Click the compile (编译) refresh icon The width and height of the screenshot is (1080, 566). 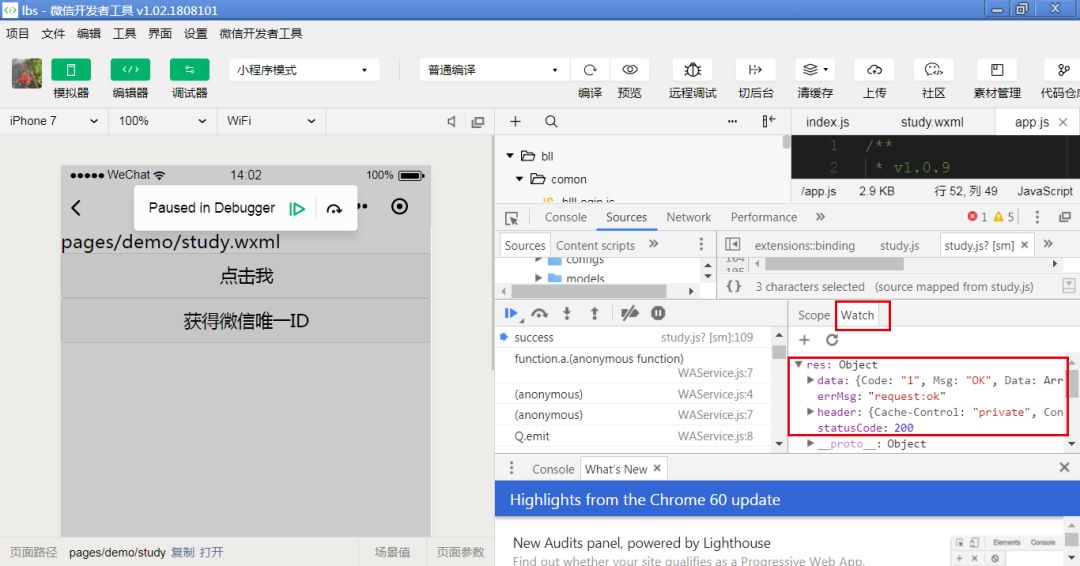click(590, 70)
